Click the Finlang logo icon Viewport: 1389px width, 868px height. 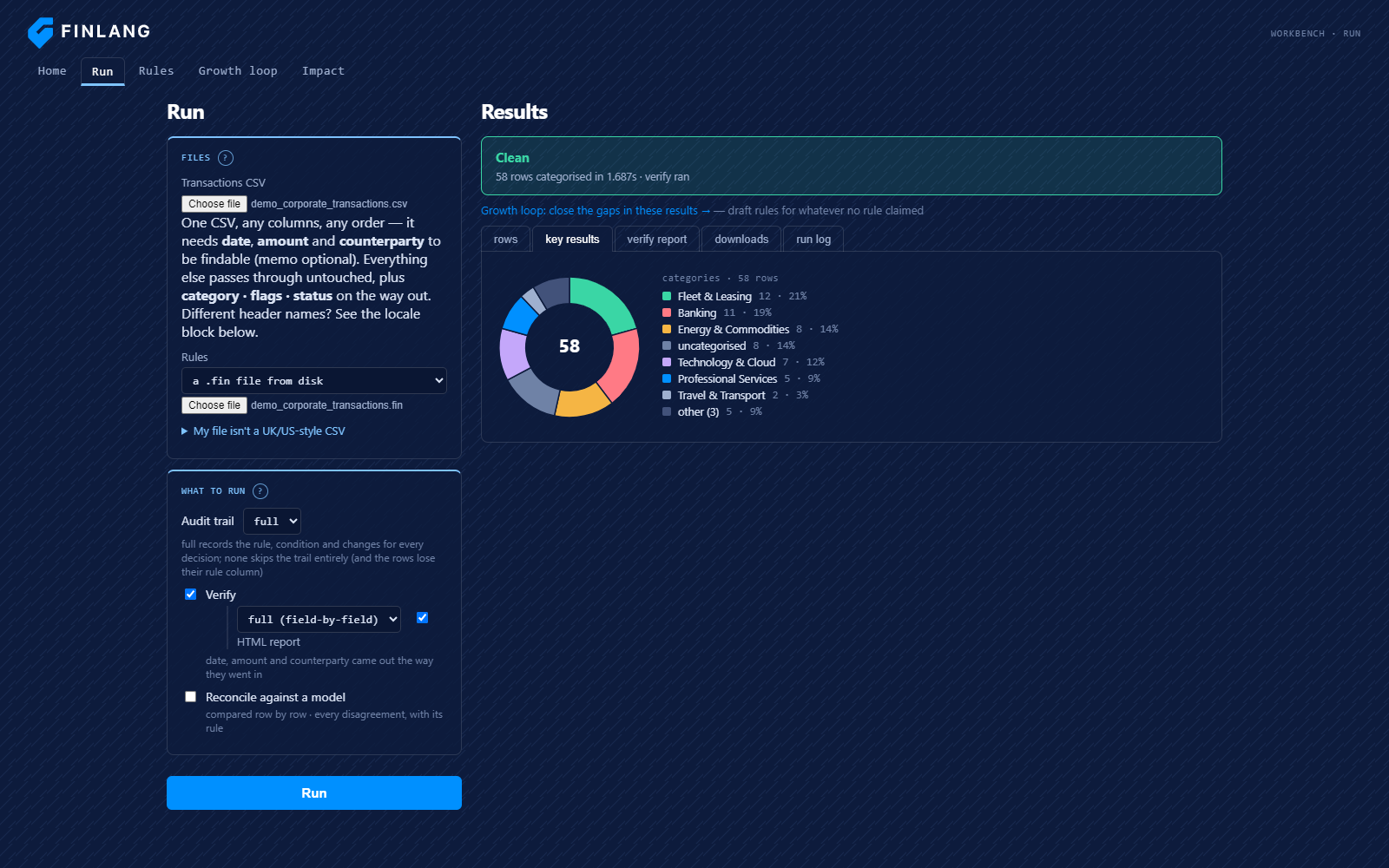41,32
